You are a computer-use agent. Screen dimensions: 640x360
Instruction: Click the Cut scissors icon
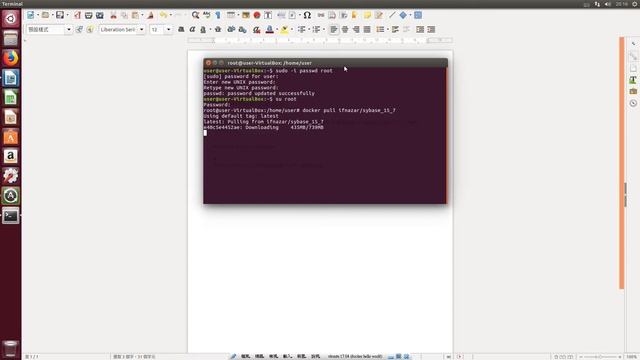pyautogui.click(x=113, y=15)
